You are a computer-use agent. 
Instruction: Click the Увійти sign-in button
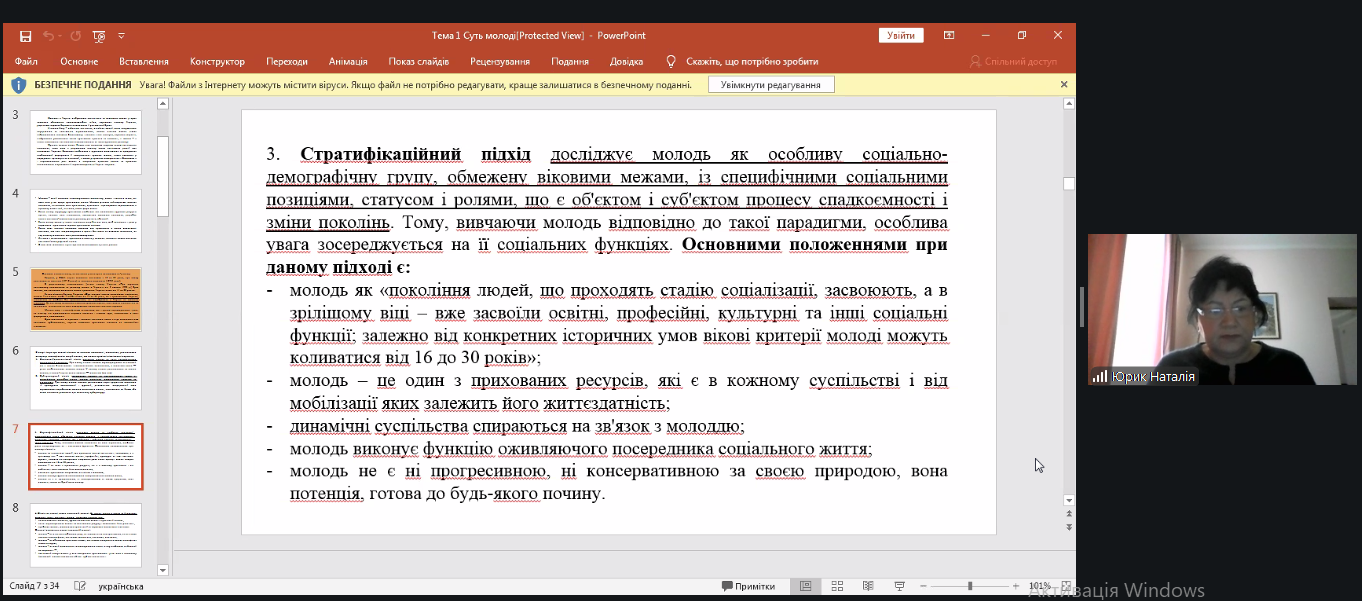(x=900, y=36)
